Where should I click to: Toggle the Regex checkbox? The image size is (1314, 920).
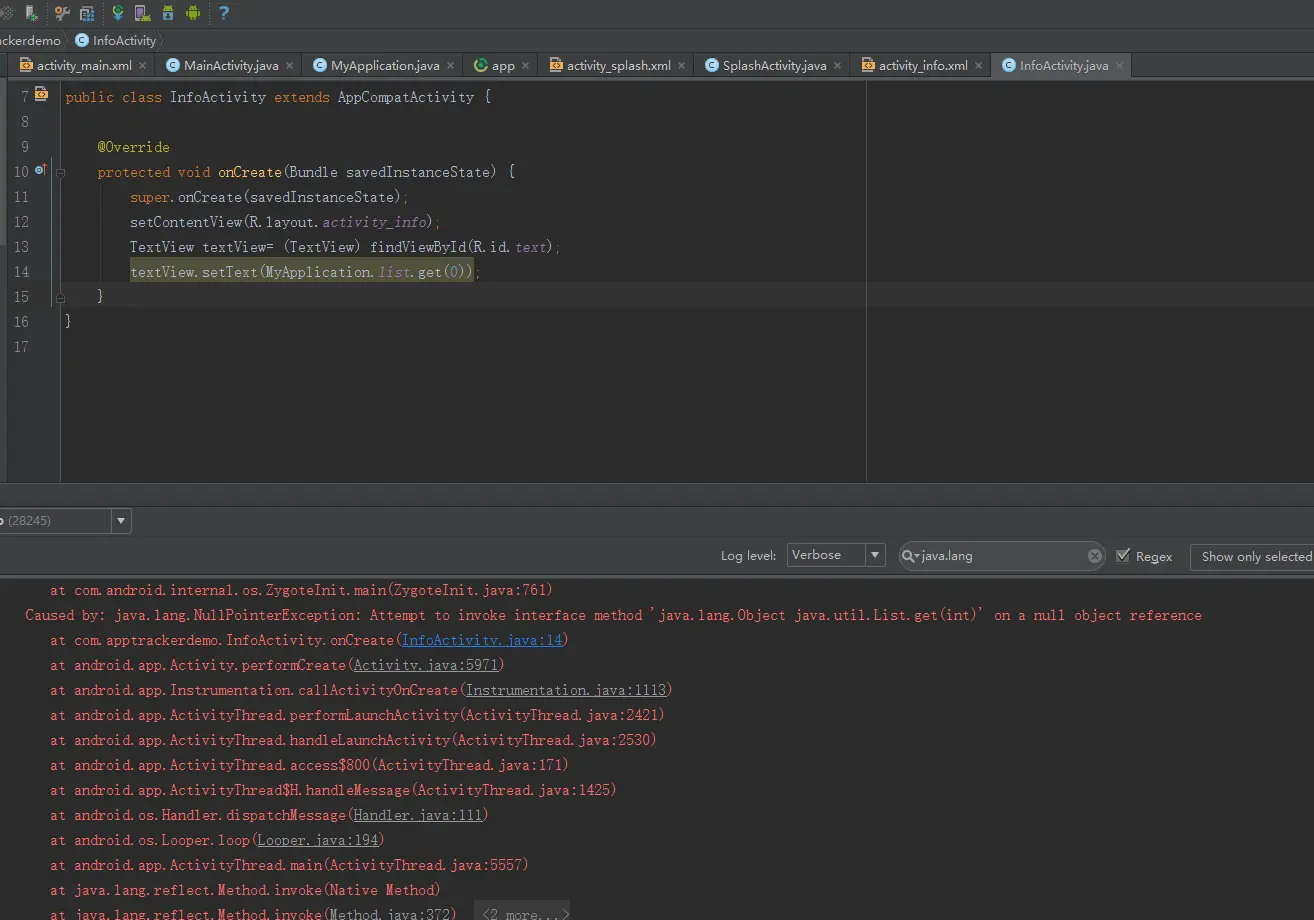tap(1123, 556)
